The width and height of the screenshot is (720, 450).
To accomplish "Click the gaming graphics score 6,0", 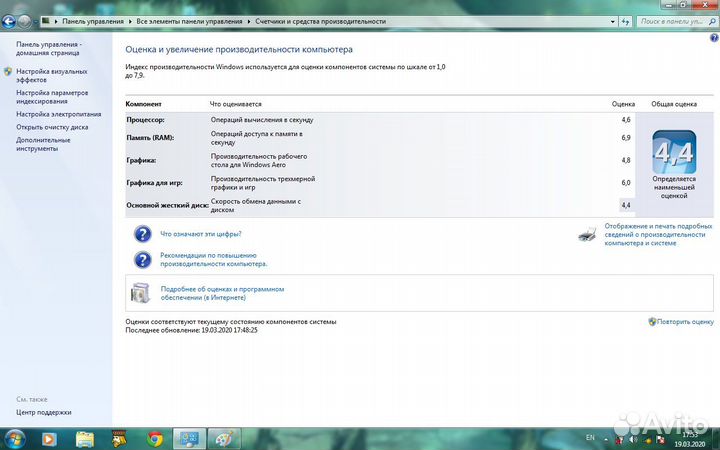I will 626,183.
